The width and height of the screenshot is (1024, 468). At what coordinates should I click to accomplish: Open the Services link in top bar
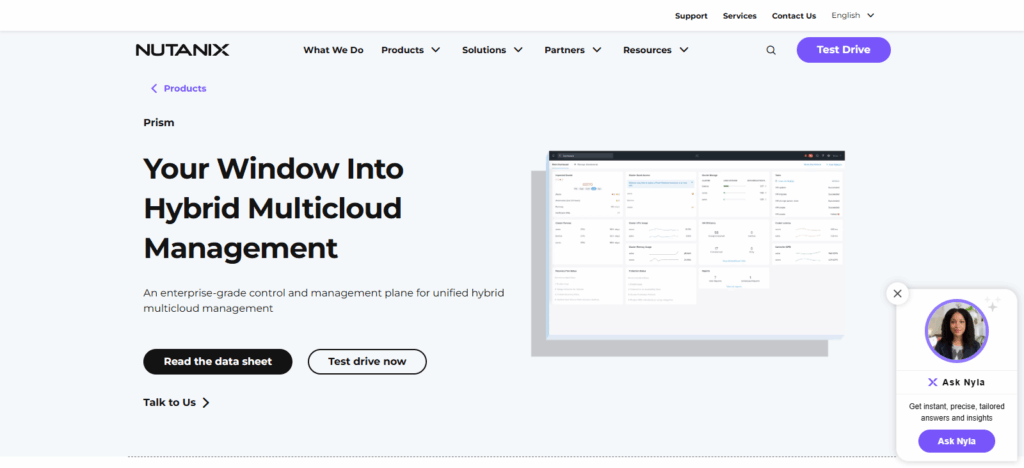[739, 16]
